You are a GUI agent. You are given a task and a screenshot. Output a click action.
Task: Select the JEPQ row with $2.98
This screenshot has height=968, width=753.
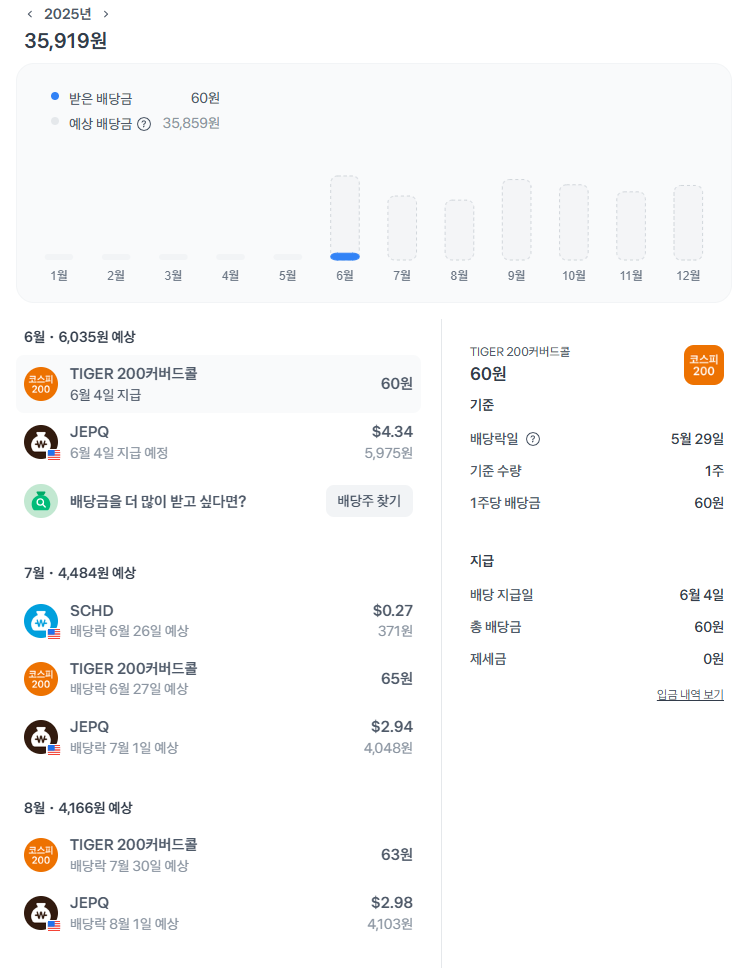(x=218, y=913)
